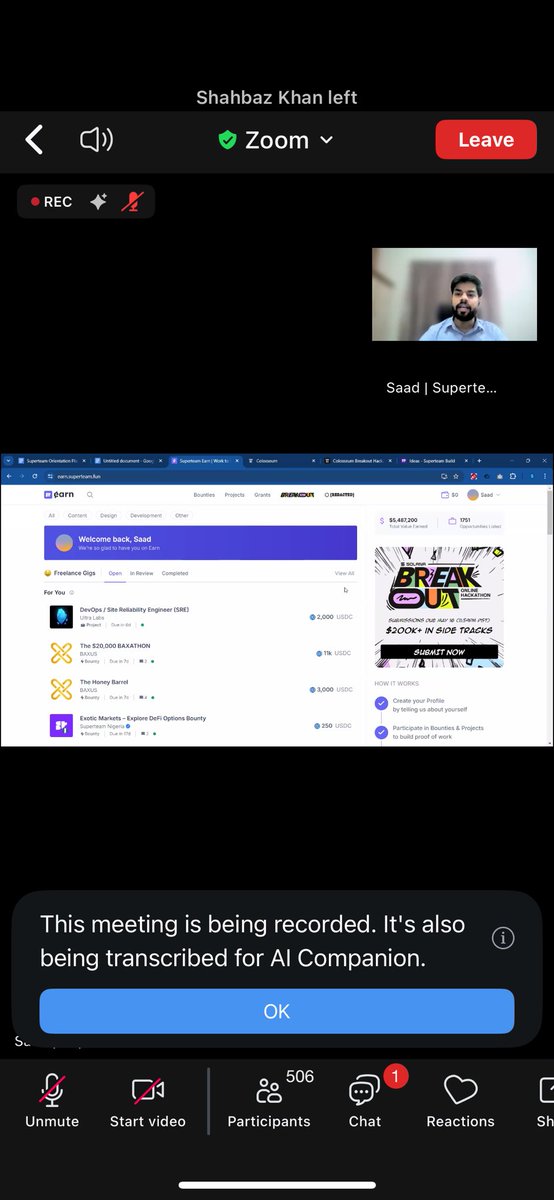Select the Other category filter chip

click(182, 516)
